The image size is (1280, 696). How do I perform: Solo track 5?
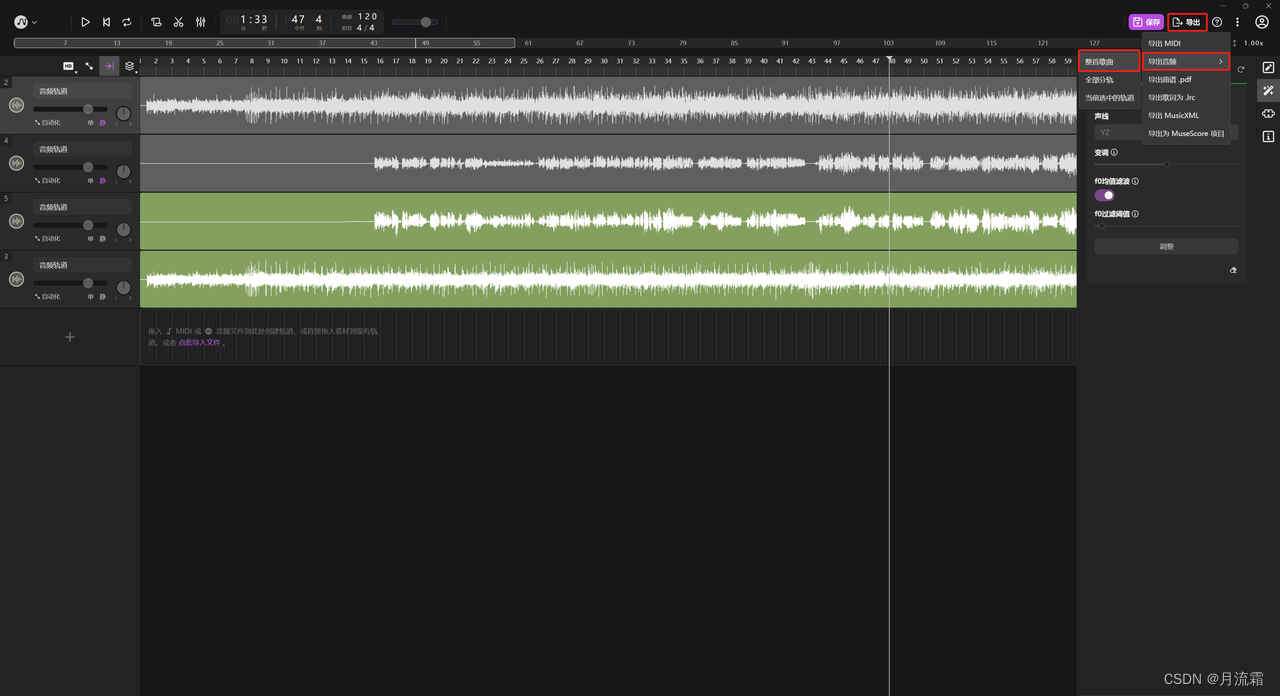(x=91, y=239)
